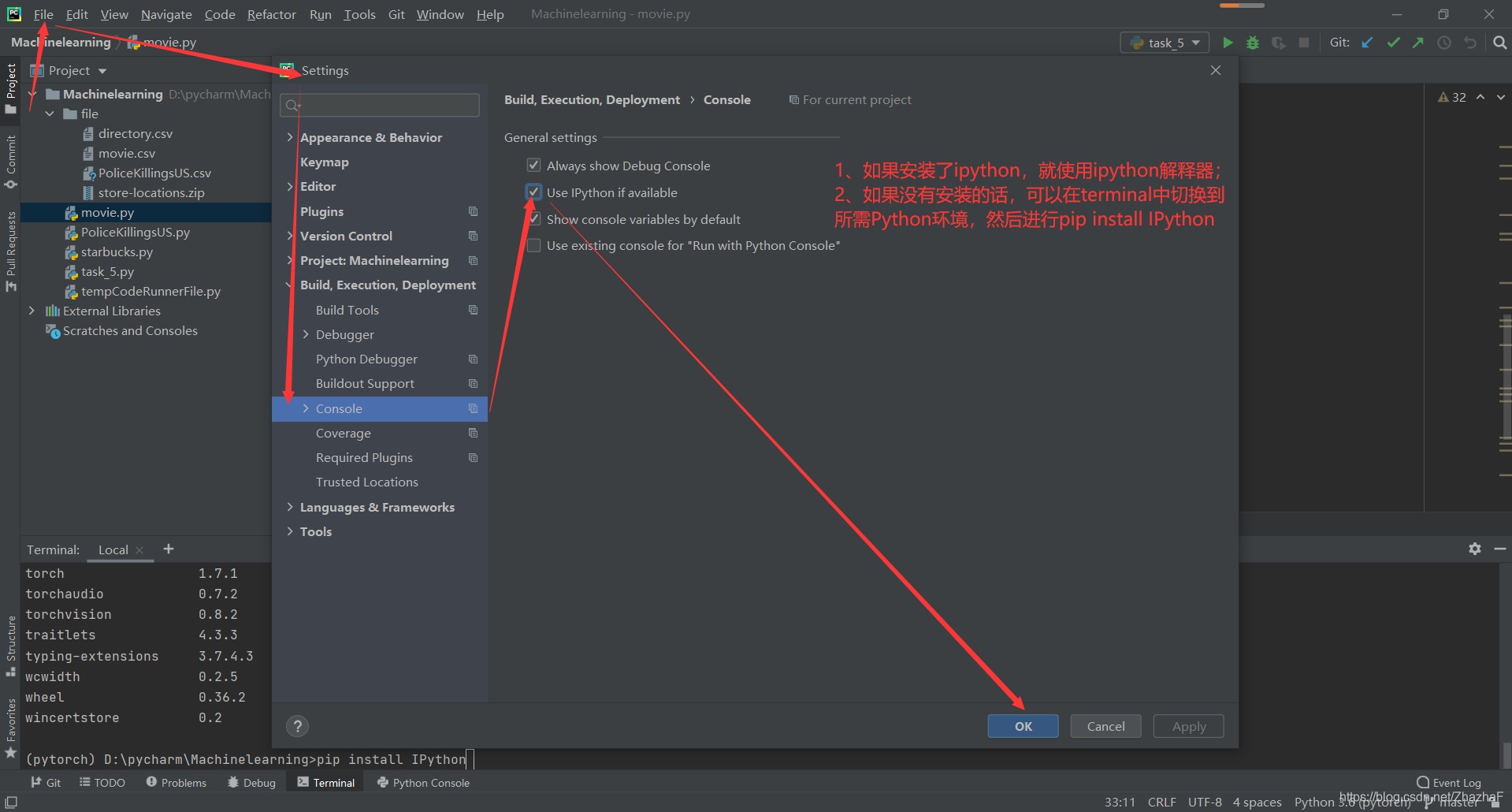Open the Event Log panel
This screenshot has height=812, width=1512.
pos(1449,783)
